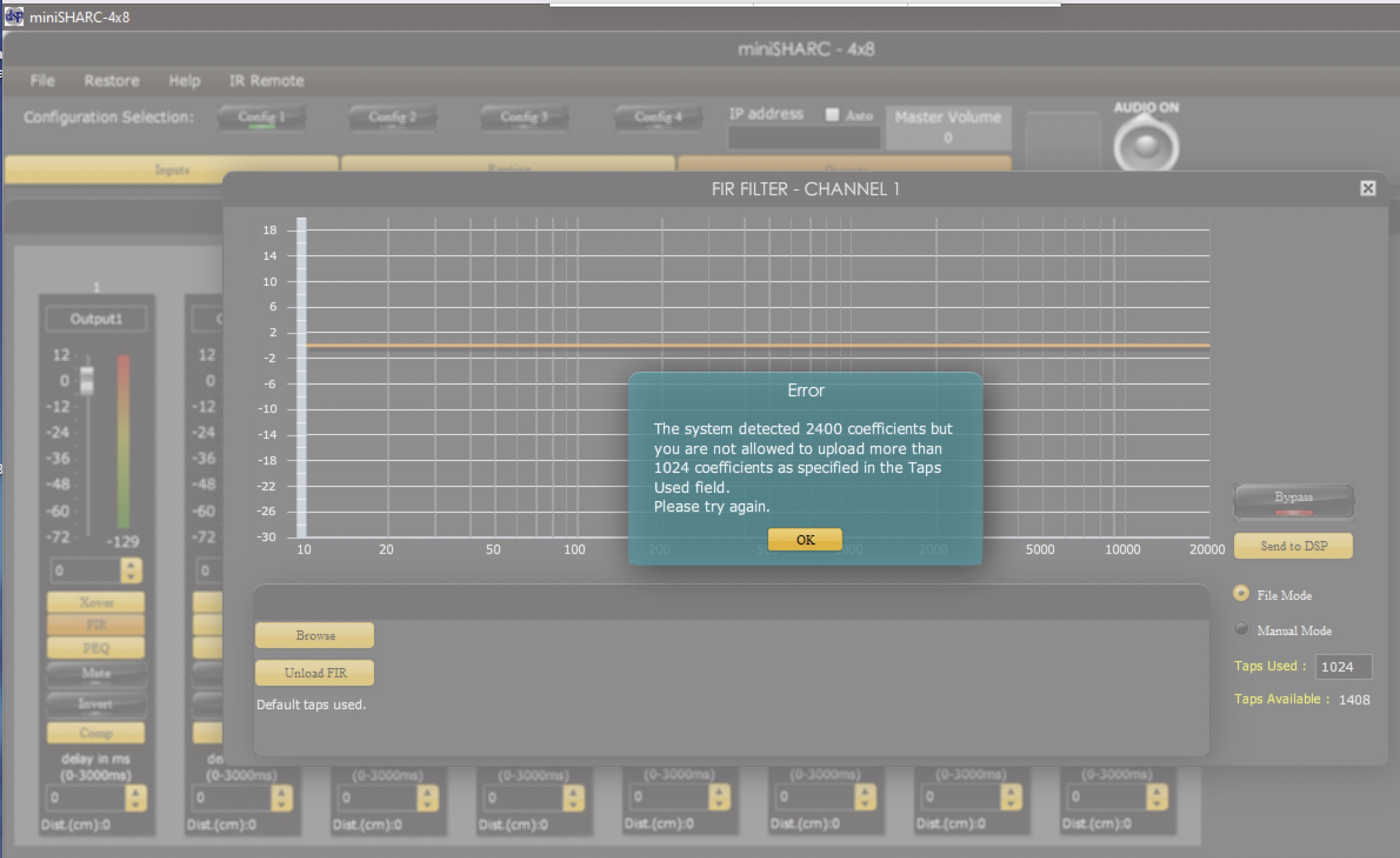Click the Output1 channel name field

click(x=96, y=319)
